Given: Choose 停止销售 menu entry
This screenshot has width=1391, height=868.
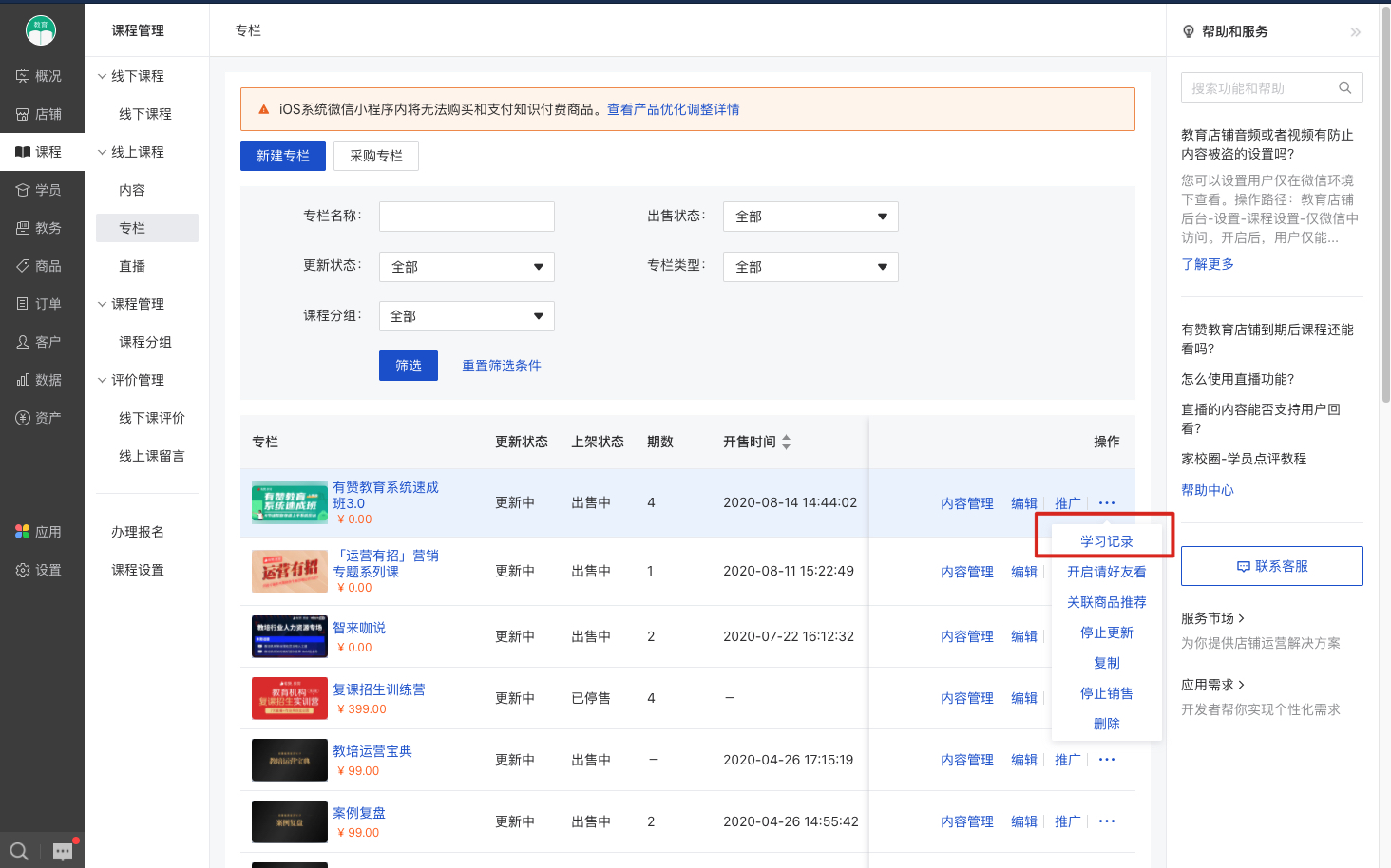Looking at the screenshot, I should point(1107,693).
